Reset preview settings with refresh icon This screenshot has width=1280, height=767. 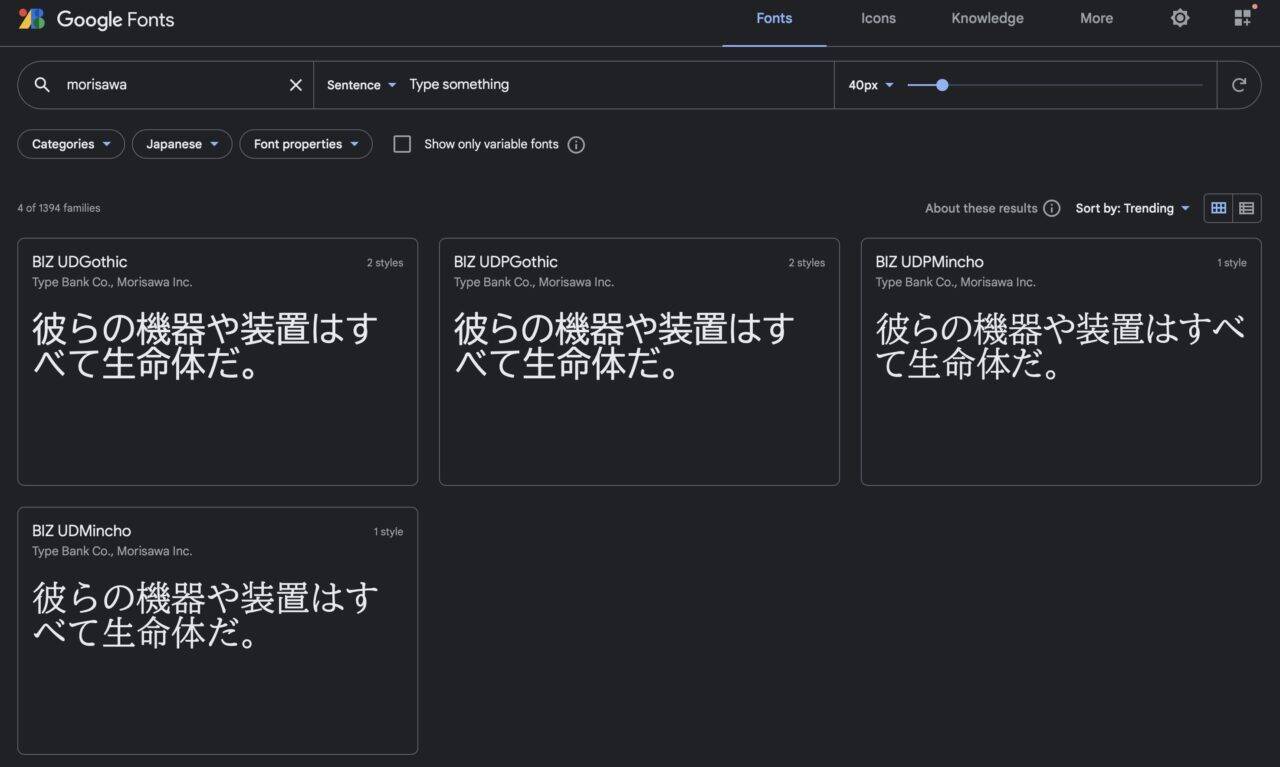click(1239, 85)
